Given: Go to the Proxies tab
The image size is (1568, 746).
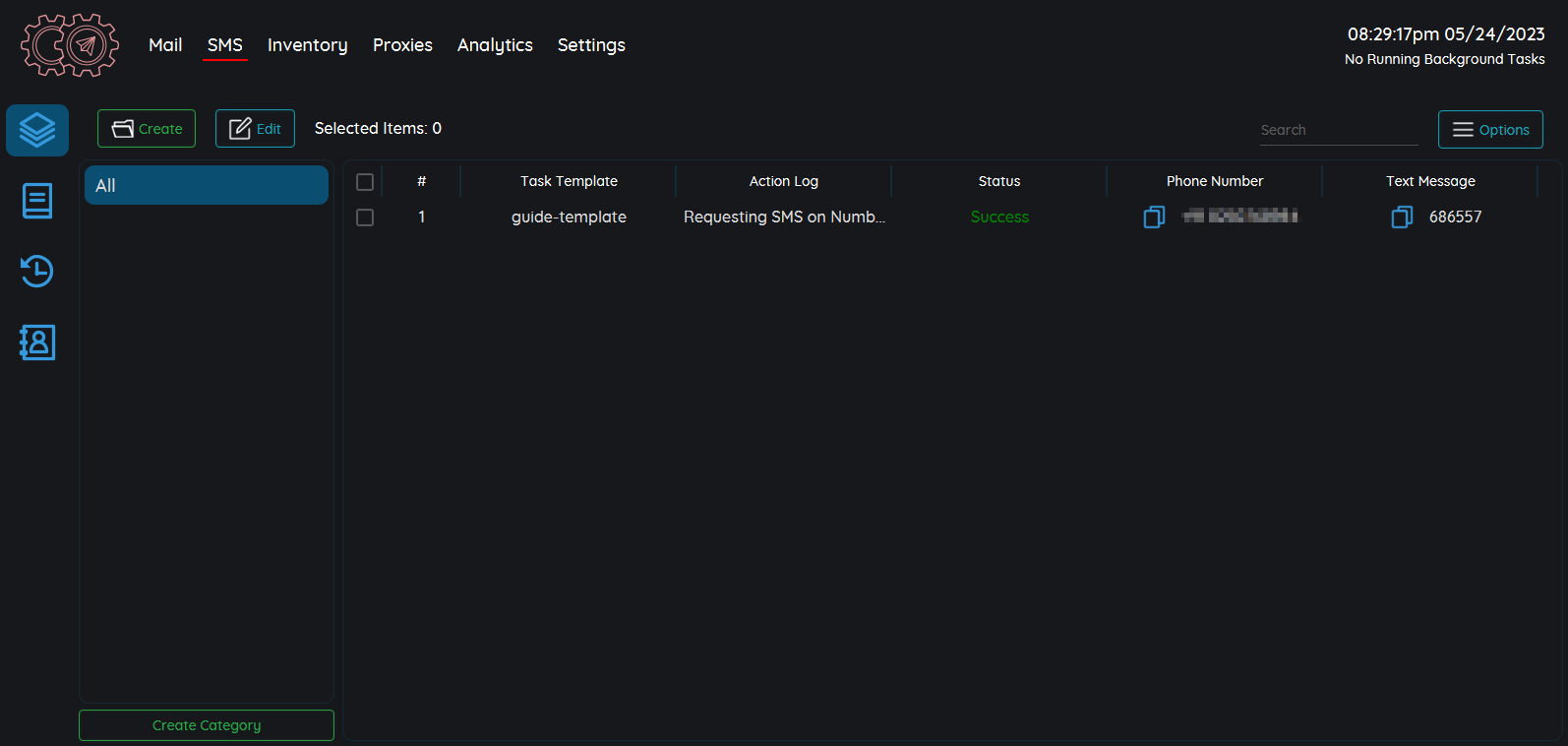Looking at the screenshot, I should [402, 45].
